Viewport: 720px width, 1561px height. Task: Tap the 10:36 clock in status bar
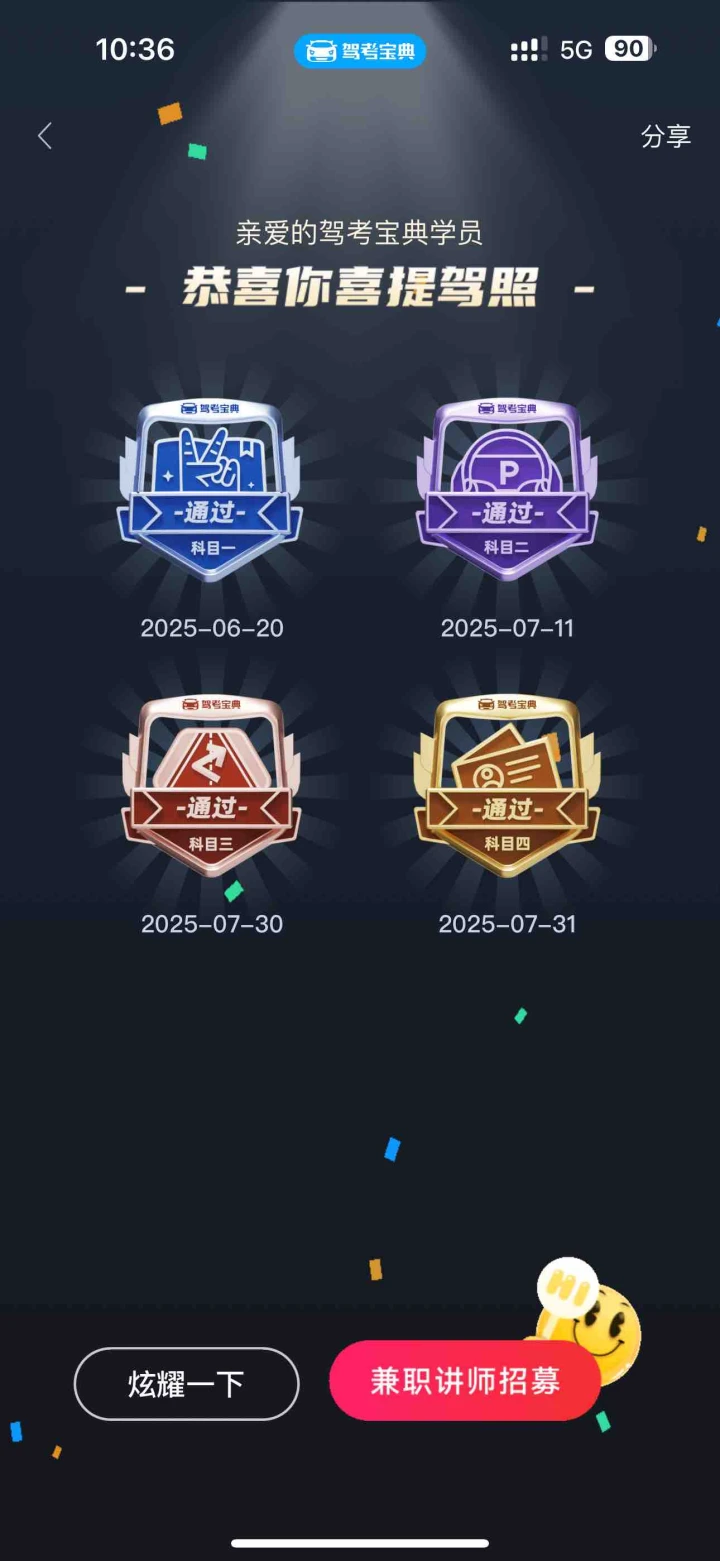click(135, 49)
